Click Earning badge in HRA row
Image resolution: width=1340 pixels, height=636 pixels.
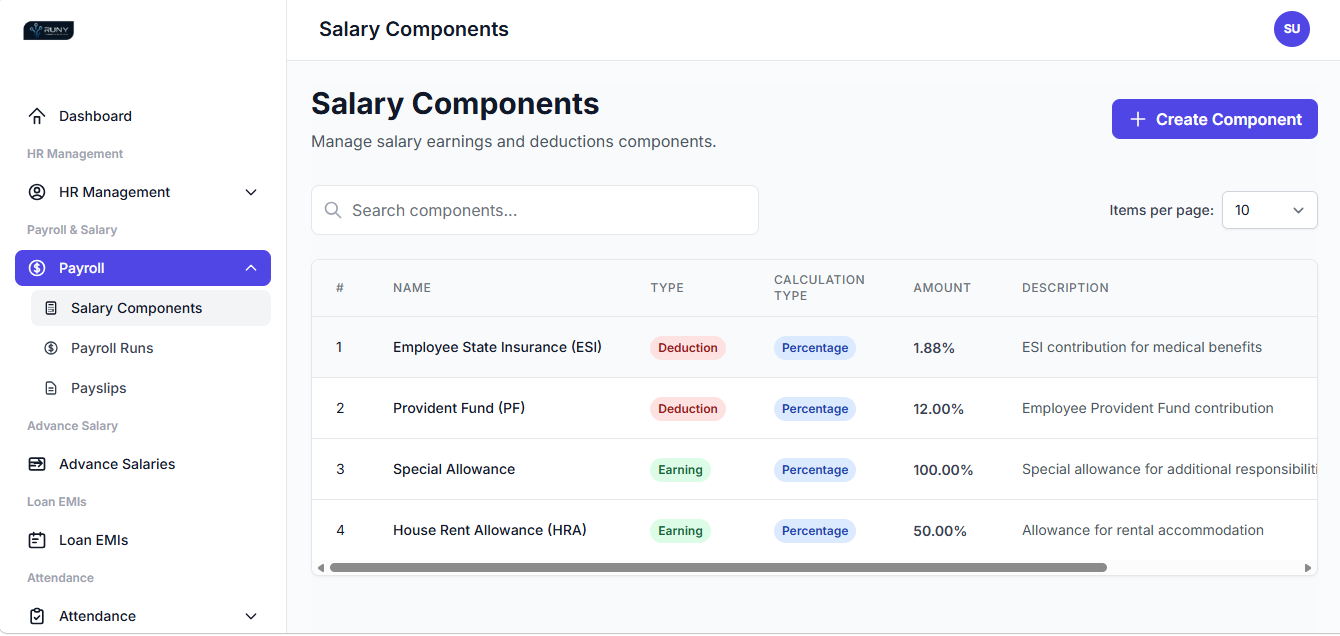680,531
